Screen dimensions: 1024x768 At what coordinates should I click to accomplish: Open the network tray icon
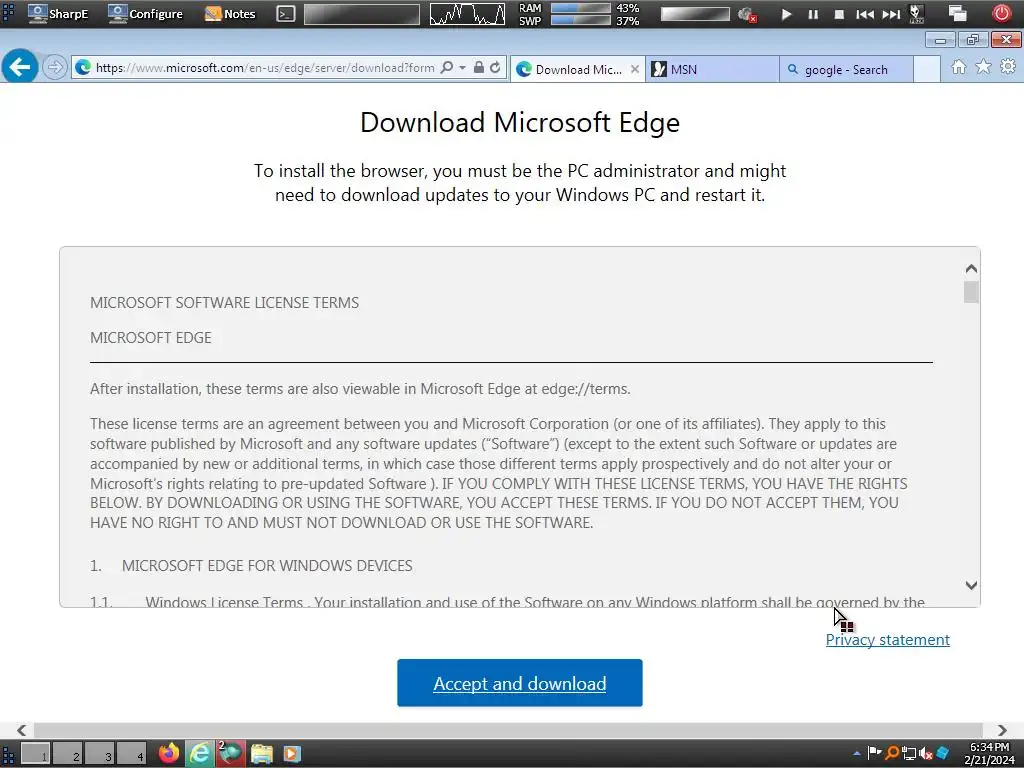point(909,754)
